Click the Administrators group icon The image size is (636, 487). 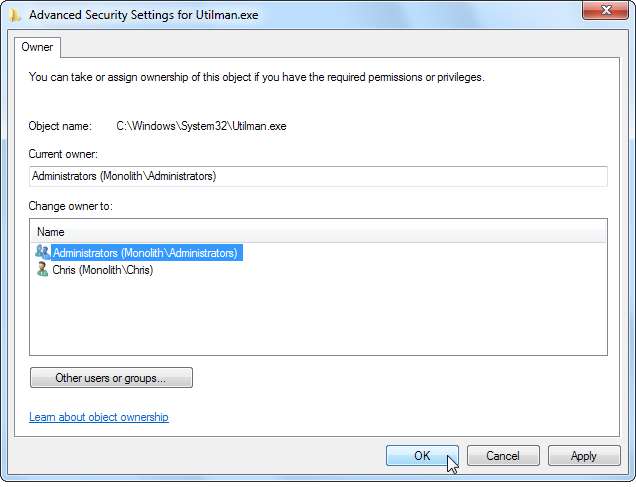pyautogui.click(x=42, y=252)
